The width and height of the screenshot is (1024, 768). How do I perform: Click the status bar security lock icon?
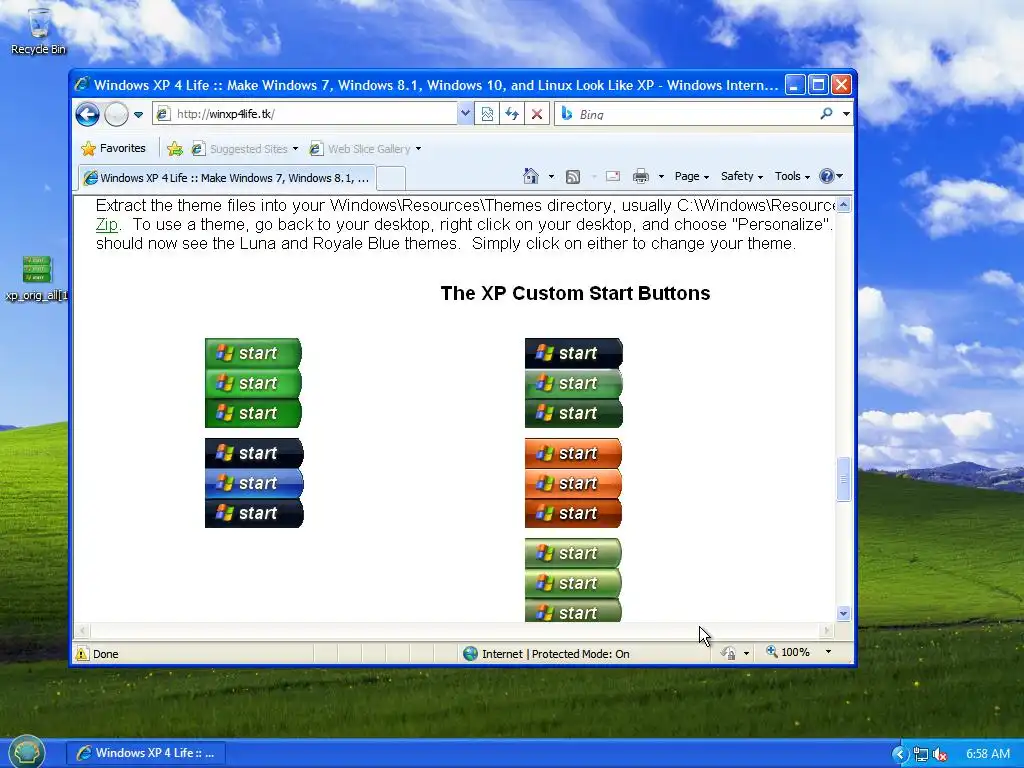pos(728,653)
